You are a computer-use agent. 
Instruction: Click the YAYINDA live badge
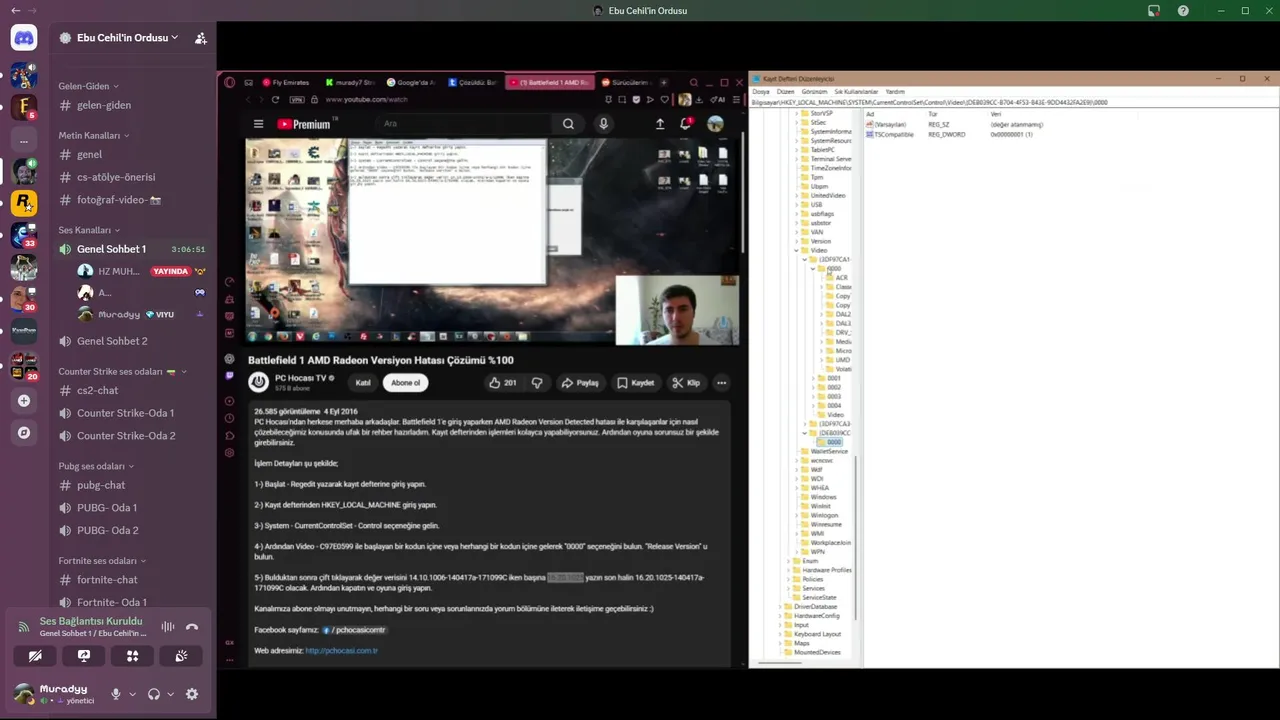coord(170,271)
